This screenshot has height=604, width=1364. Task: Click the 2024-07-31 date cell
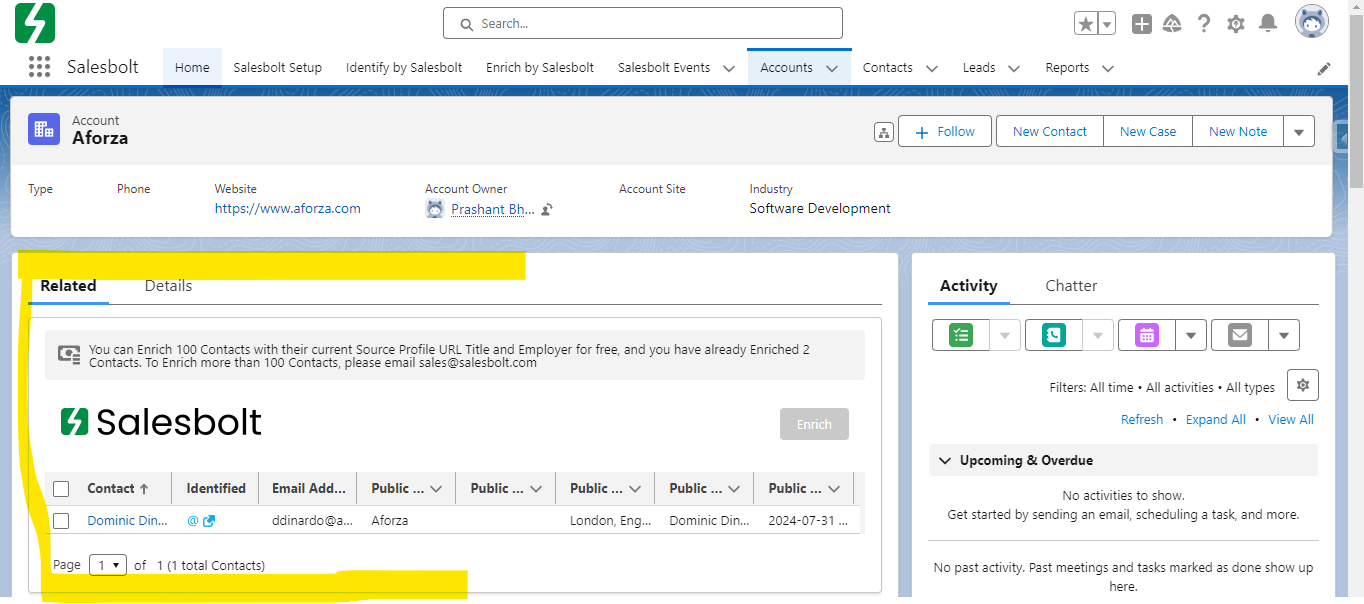[806, 521]
